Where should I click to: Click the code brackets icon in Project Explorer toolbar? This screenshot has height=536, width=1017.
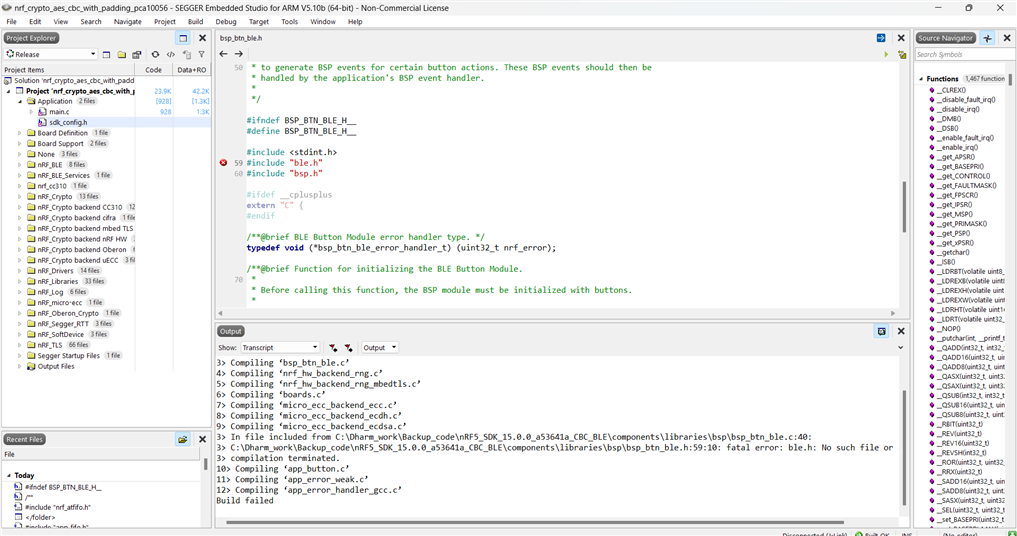coord(171,55)
